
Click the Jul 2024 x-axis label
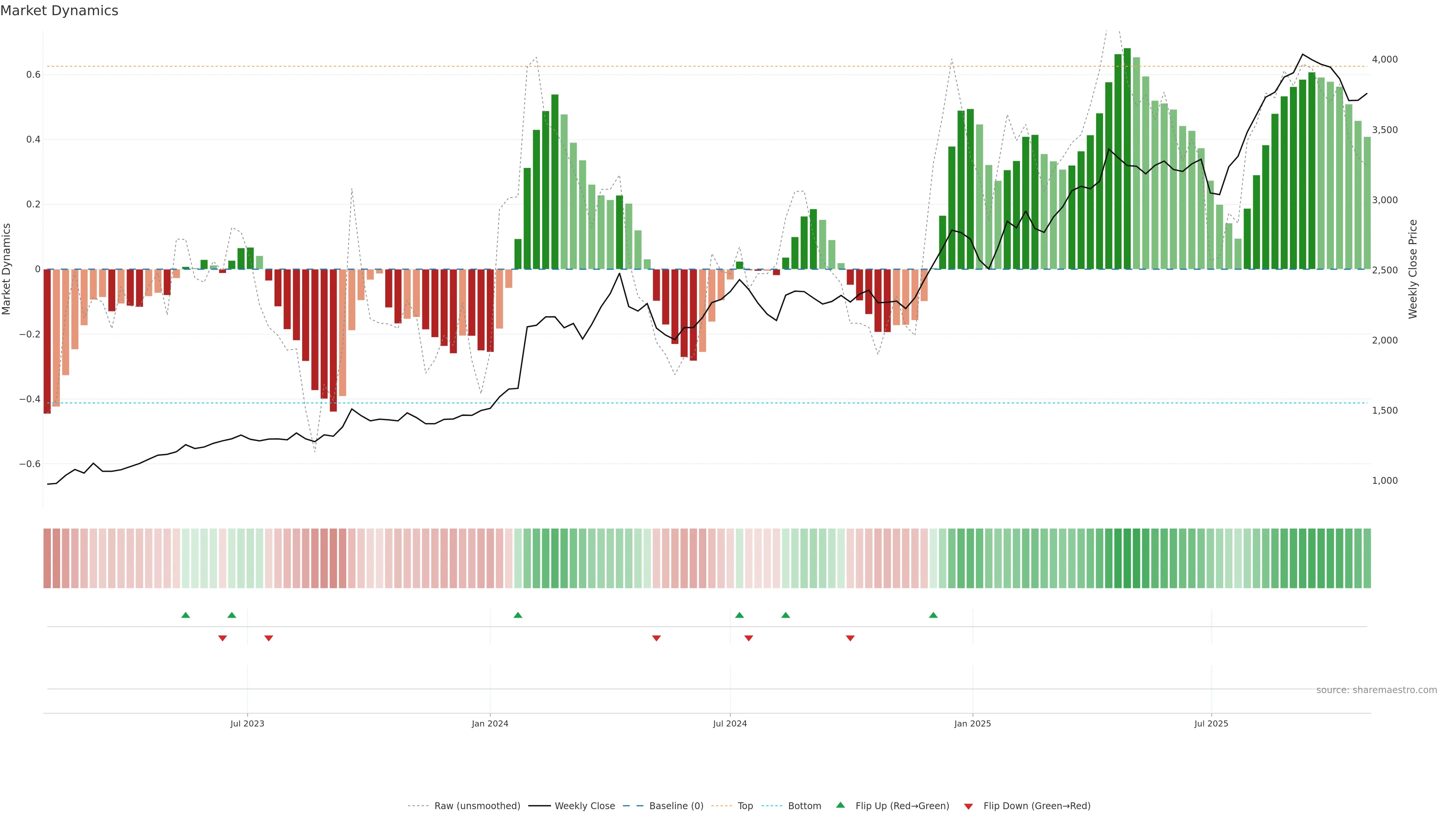tap(730, 723)
